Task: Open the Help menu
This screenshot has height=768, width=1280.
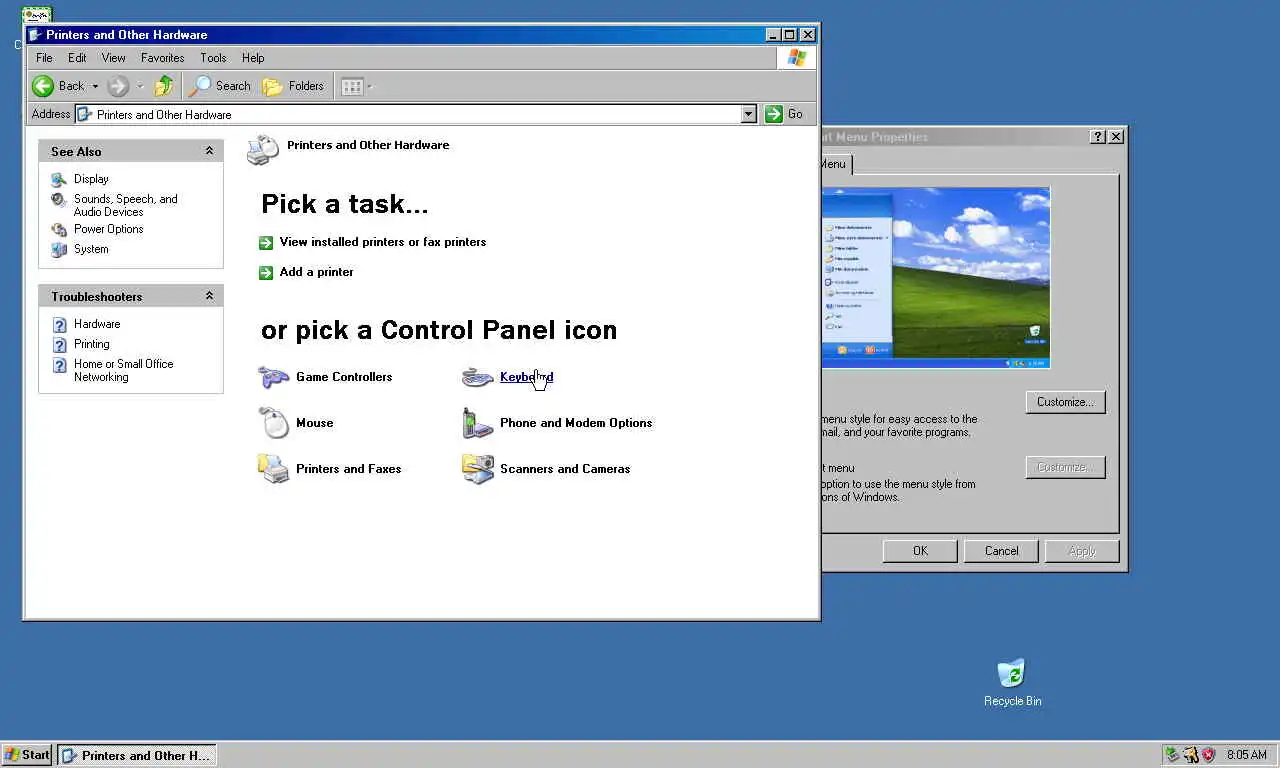Action: point(253,58)
